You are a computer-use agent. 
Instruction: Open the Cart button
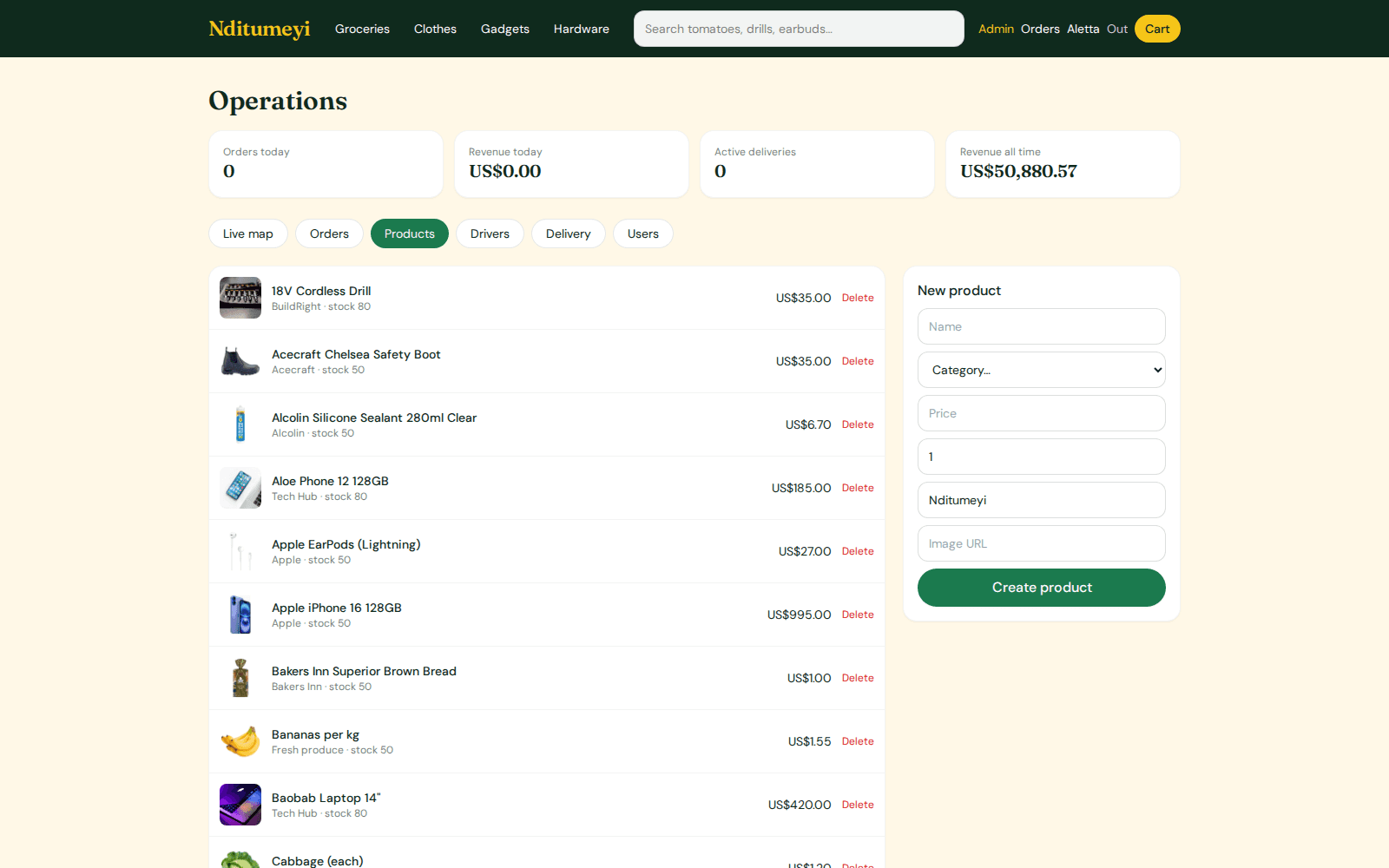1157,29
